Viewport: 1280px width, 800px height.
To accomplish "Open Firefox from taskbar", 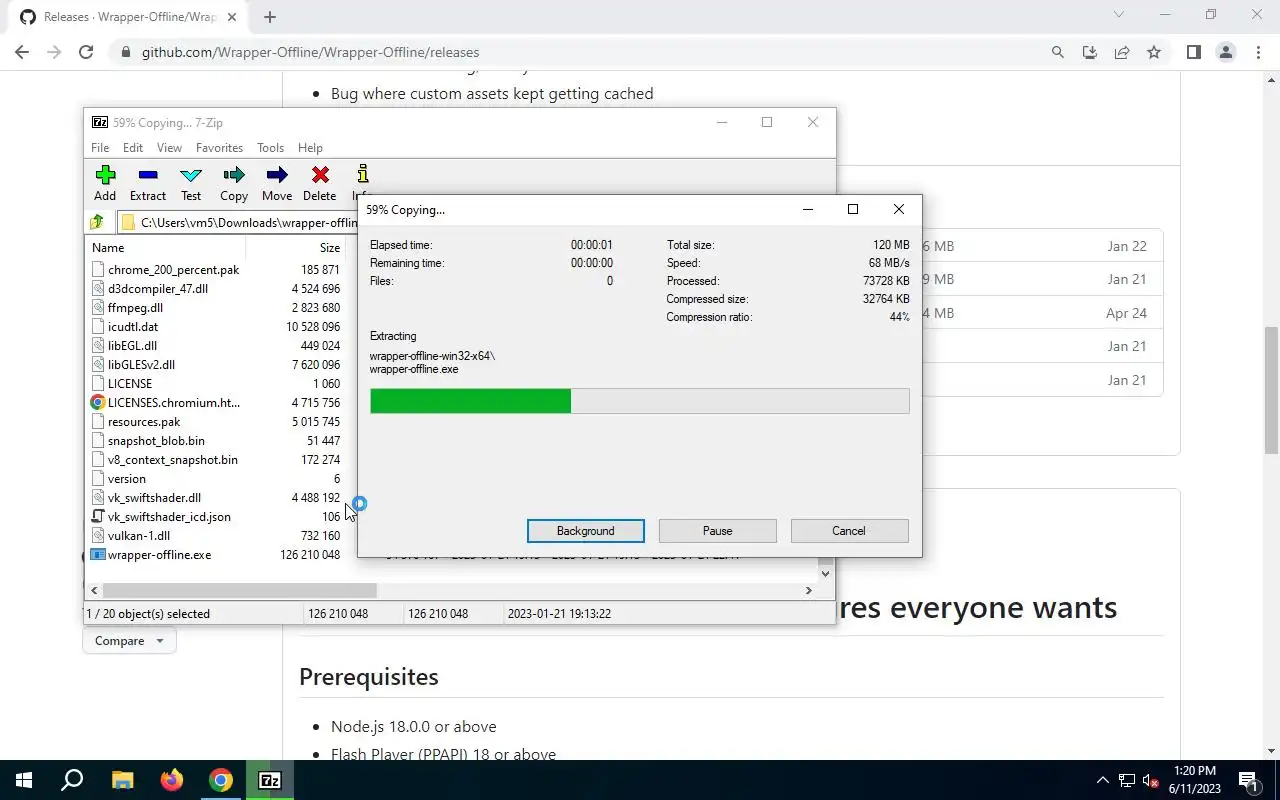I will tap(172, 780).
